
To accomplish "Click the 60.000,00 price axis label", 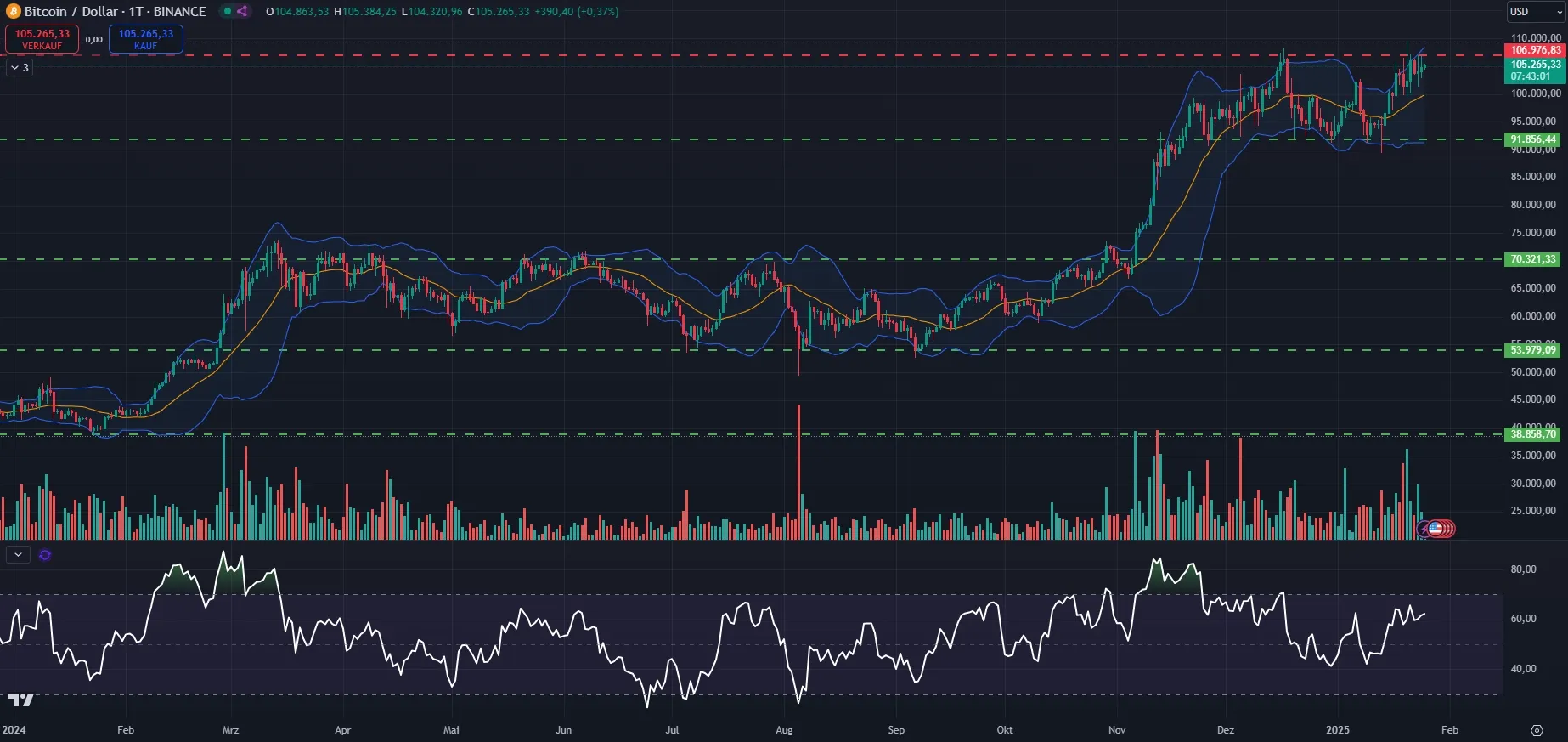I will 1533,315.
